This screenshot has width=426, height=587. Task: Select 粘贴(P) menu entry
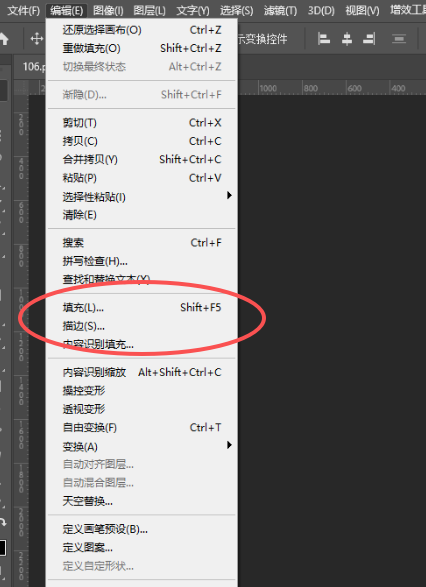tap(142, 178)
